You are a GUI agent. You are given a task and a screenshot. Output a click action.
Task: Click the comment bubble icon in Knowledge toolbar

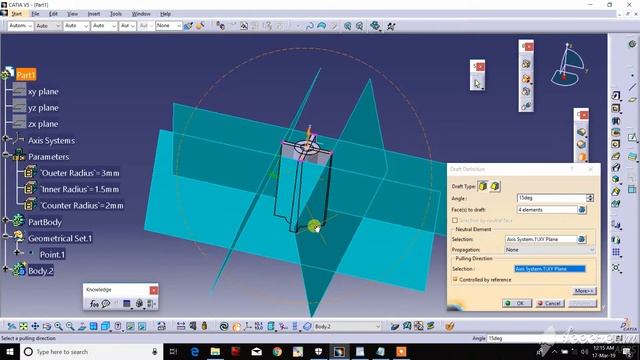(x=106, y=304)
